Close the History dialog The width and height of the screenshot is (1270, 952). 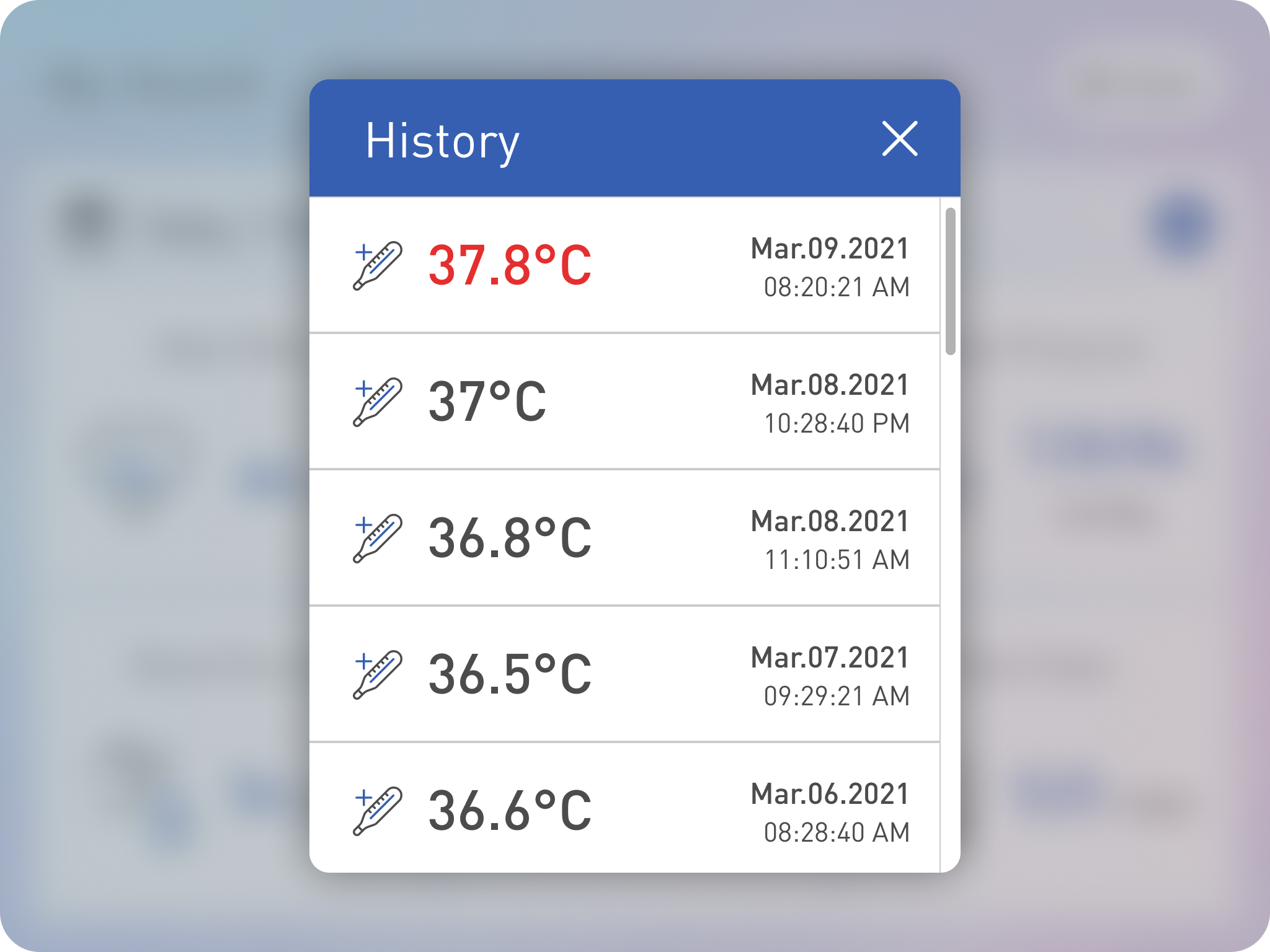(x=900, y=139)
